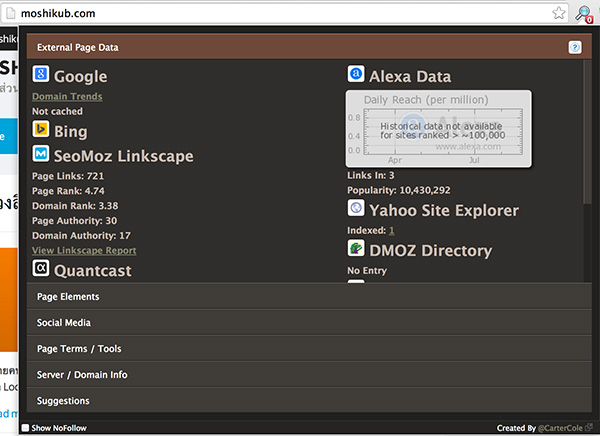Click the SeoMoz Linkscape icon
Image resolution: width=600 pixels, height=436 pixels.
[41, 153]
